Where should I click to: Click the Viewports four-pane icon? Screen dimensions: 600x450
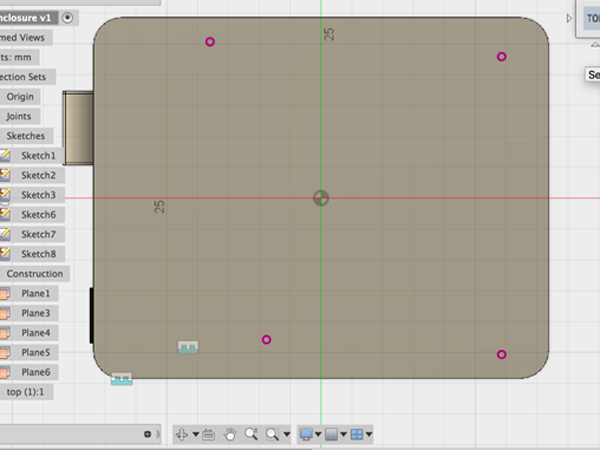357,434
